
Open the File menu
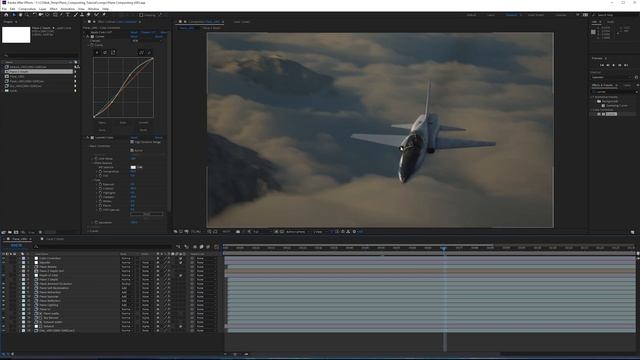click(4, 9)
